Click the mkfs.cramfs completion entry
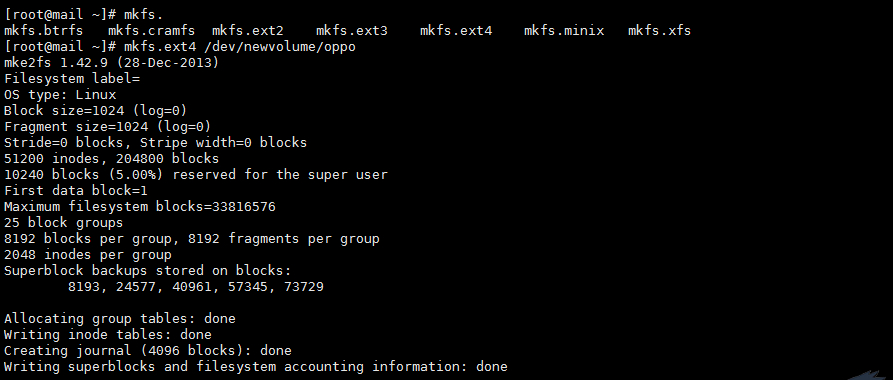Image resolution: width=893 pixels, height=380 pixels. 151,31
